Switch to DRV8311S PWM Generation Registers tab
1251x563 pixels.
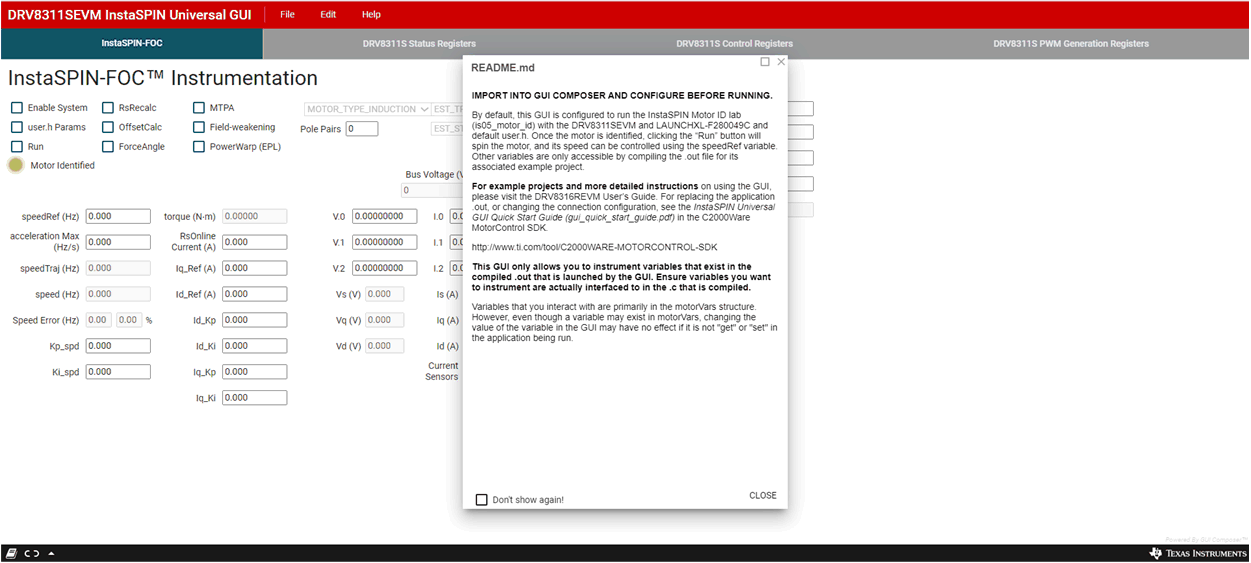(x=1070, y=44)
